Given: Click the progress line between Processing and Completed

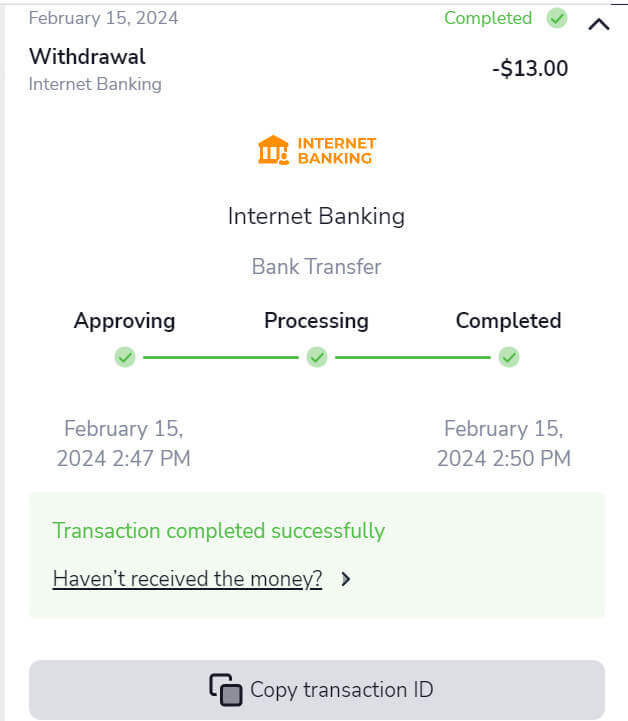Looking at the screenshot, I should pos(412,357).
